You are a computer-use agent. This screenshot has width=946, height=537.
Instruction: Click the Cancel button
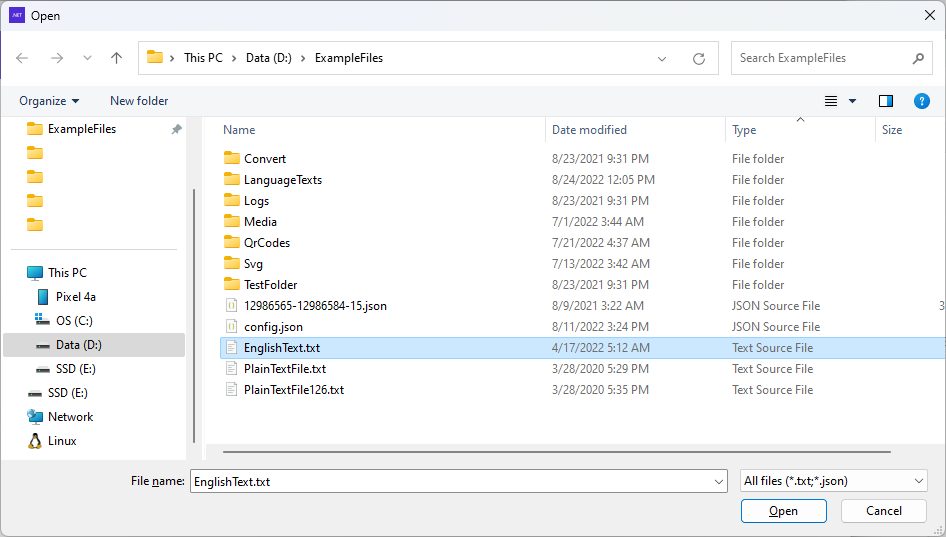pos(884,511)
